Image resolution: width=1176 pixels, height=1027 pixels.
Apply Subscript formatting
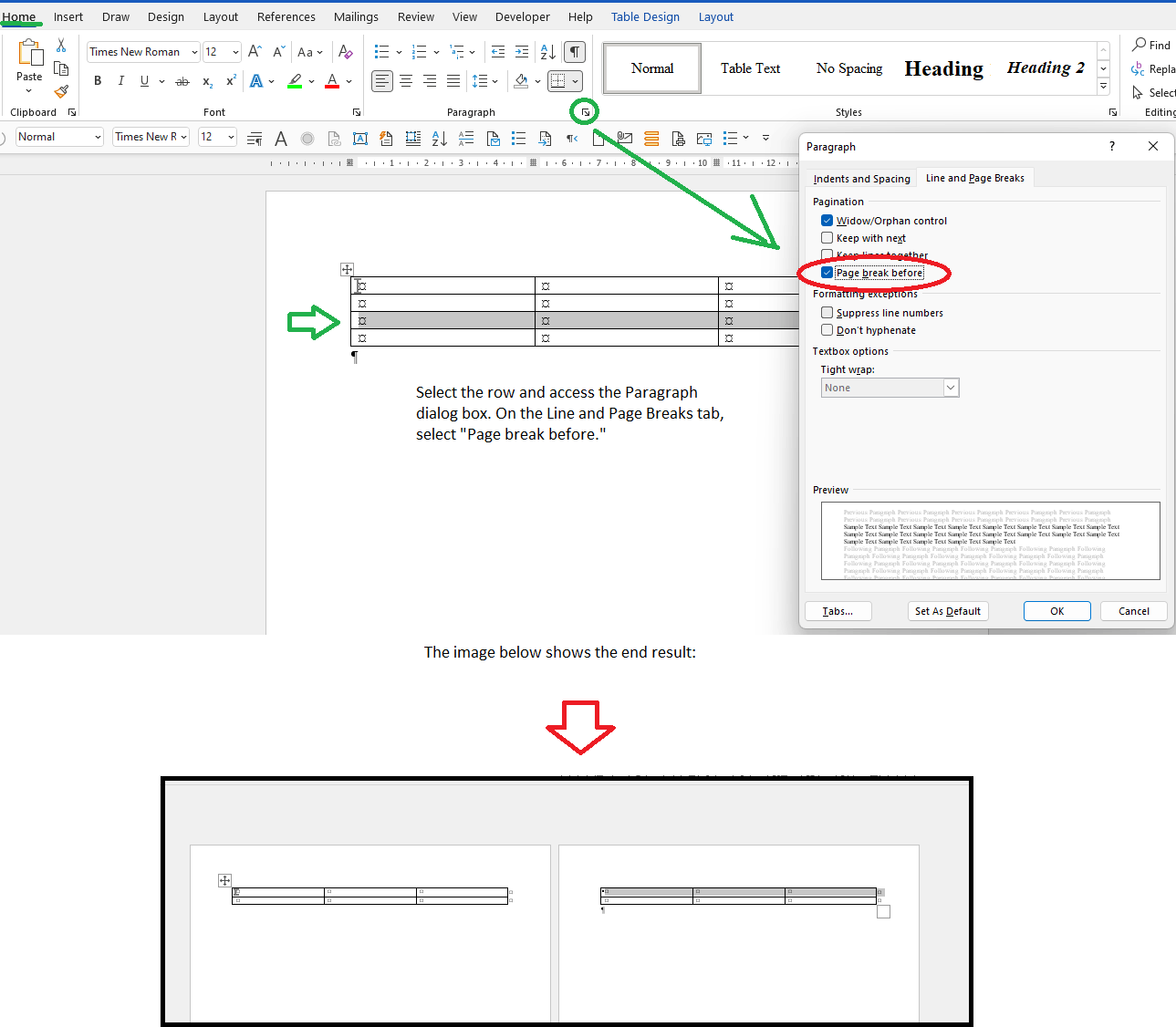click(207, 81)
